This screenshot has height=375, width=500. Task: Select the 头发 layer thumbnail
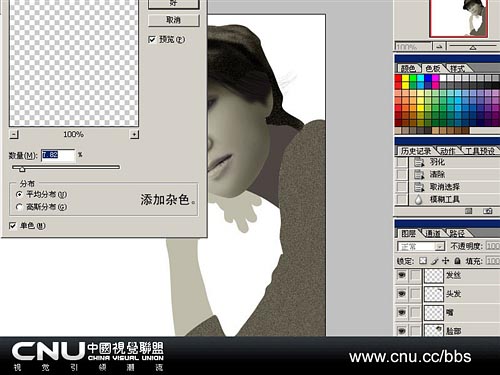tap(434, 294)
